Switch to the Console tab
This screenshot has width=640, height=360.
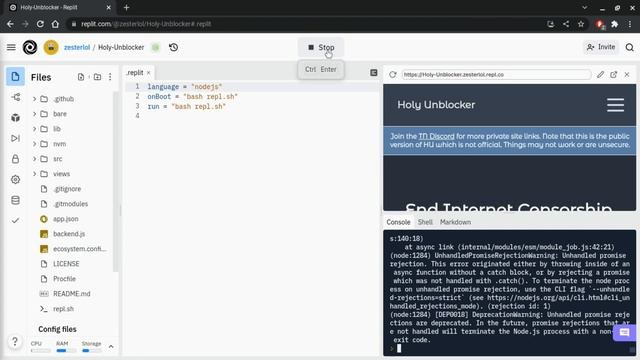[x=398, y=222]
